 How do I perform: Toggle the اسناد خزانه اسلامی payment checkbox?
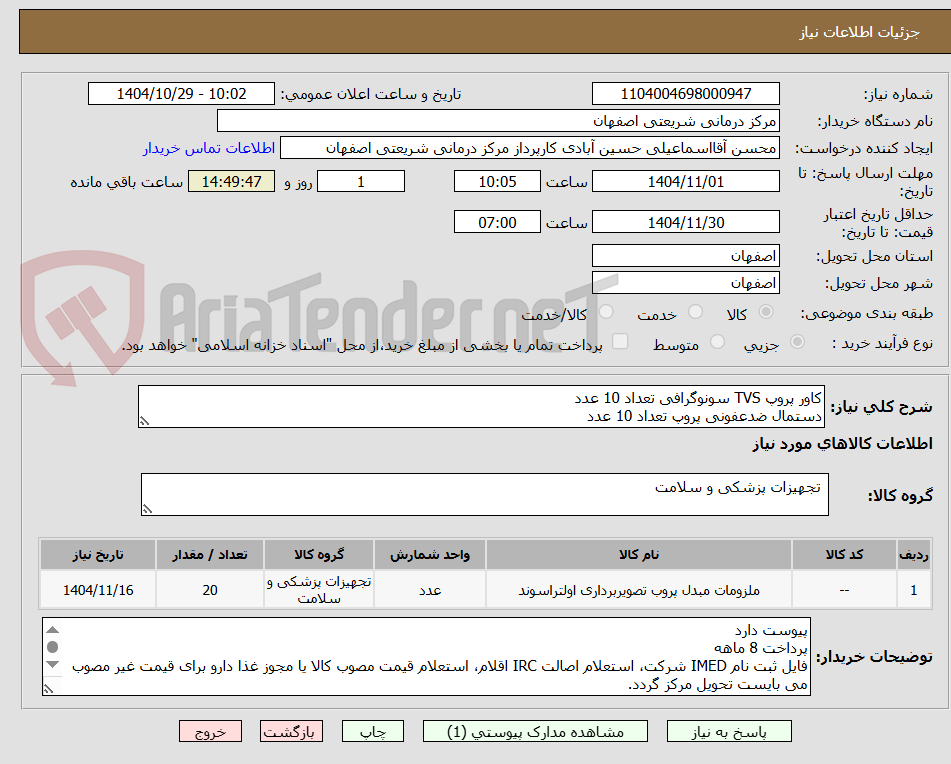[620, 341]
